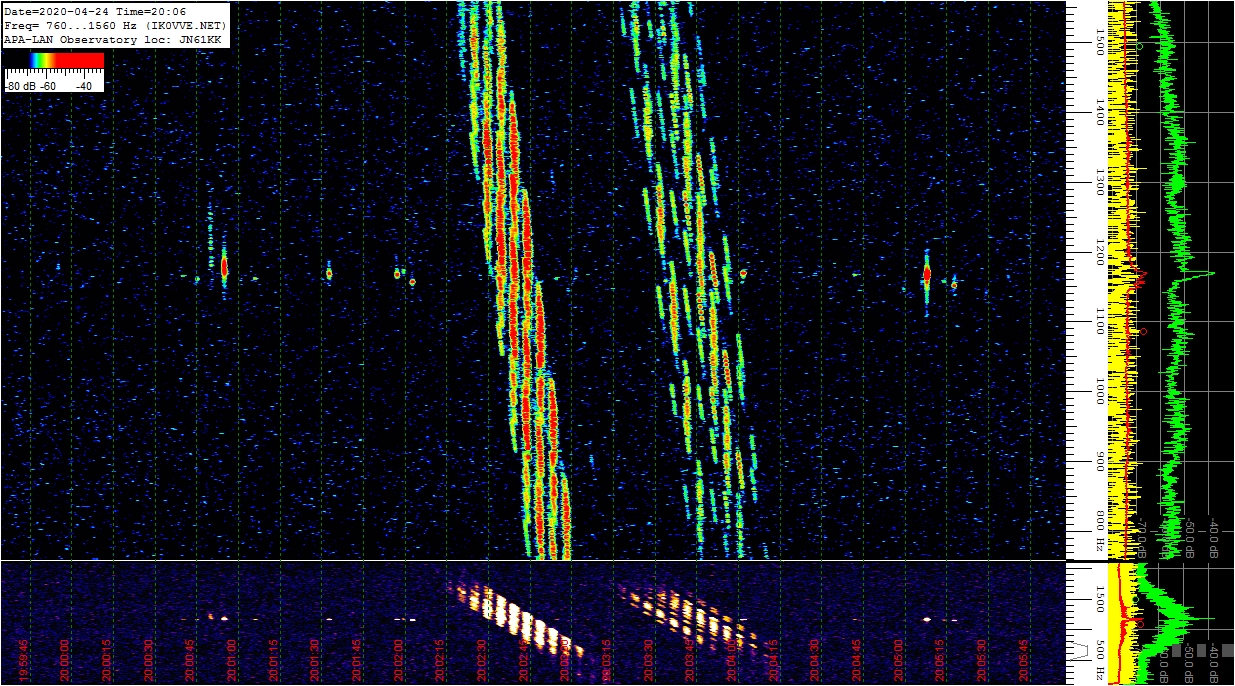Viewport: 1235px width, 686px height.
Task: Click the 1300 mark on the frequency scale
Action: 1099,181
